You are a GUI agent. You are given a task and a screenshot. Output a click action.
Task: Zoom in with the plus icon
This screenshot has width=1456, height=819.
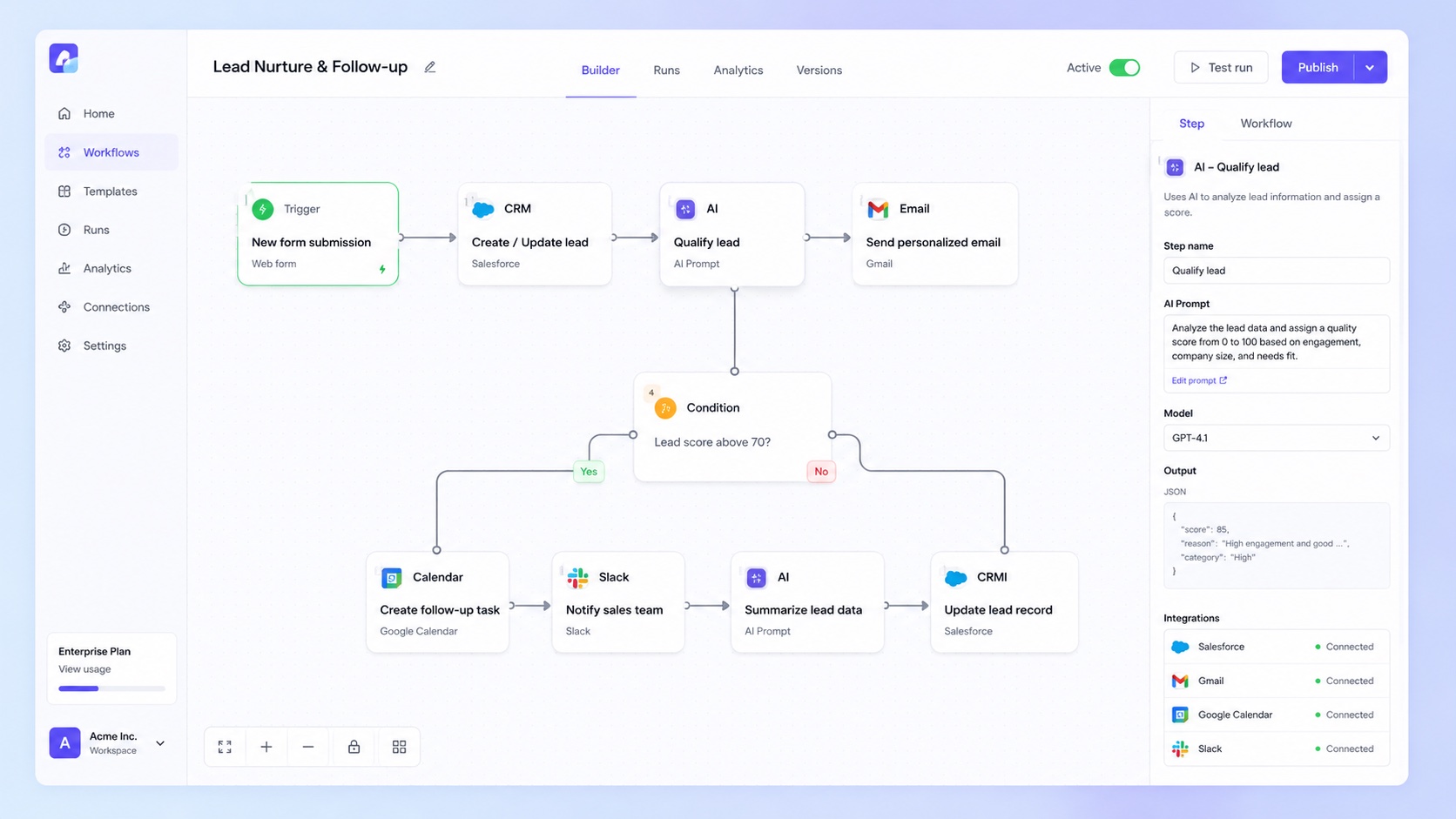point(266,747)
